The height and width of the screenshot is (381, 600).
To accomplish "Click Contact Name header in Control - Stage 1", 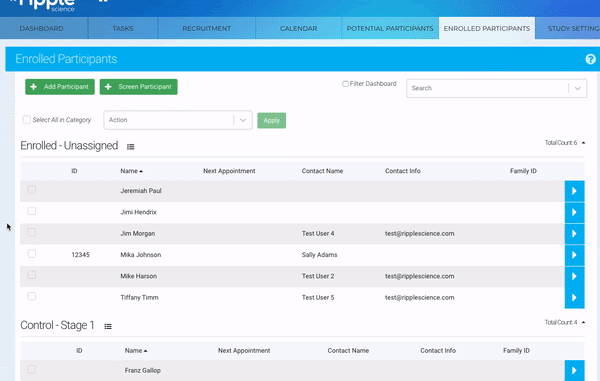I will (348, 350).
